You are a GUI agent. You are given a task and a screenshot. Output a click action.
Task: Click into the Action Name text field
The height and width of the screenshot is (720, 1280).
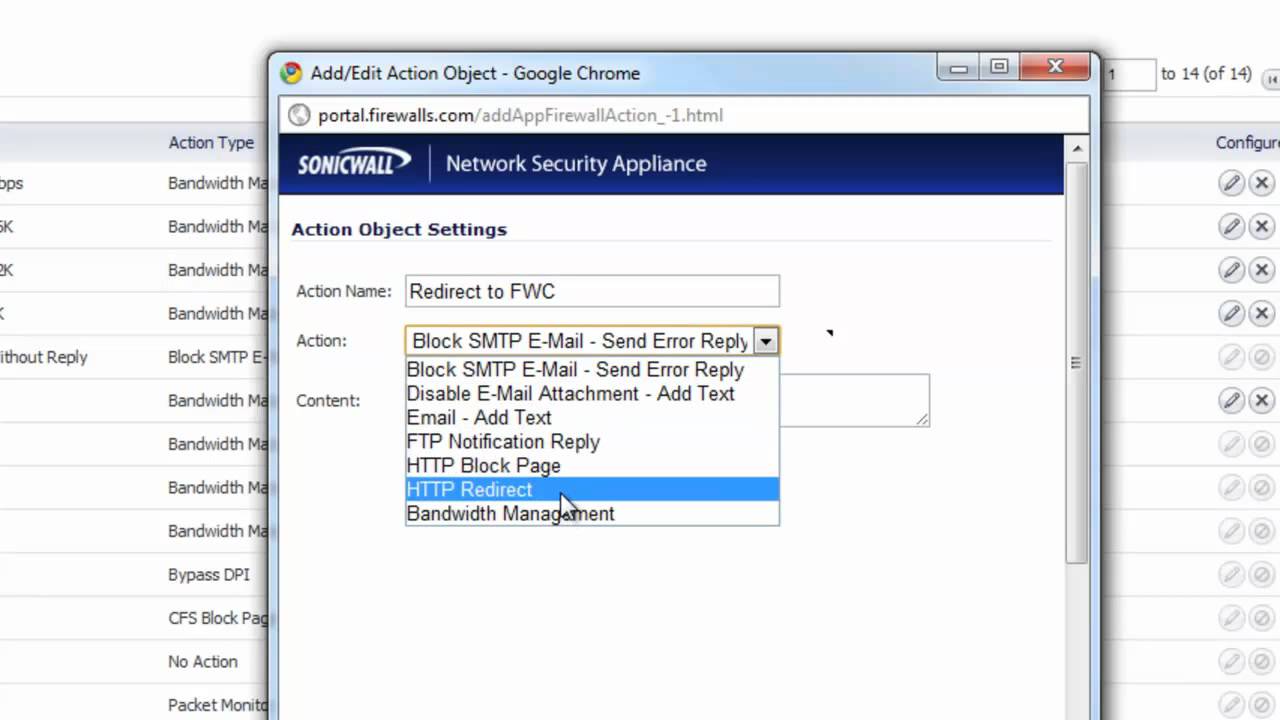click(592, 292)
